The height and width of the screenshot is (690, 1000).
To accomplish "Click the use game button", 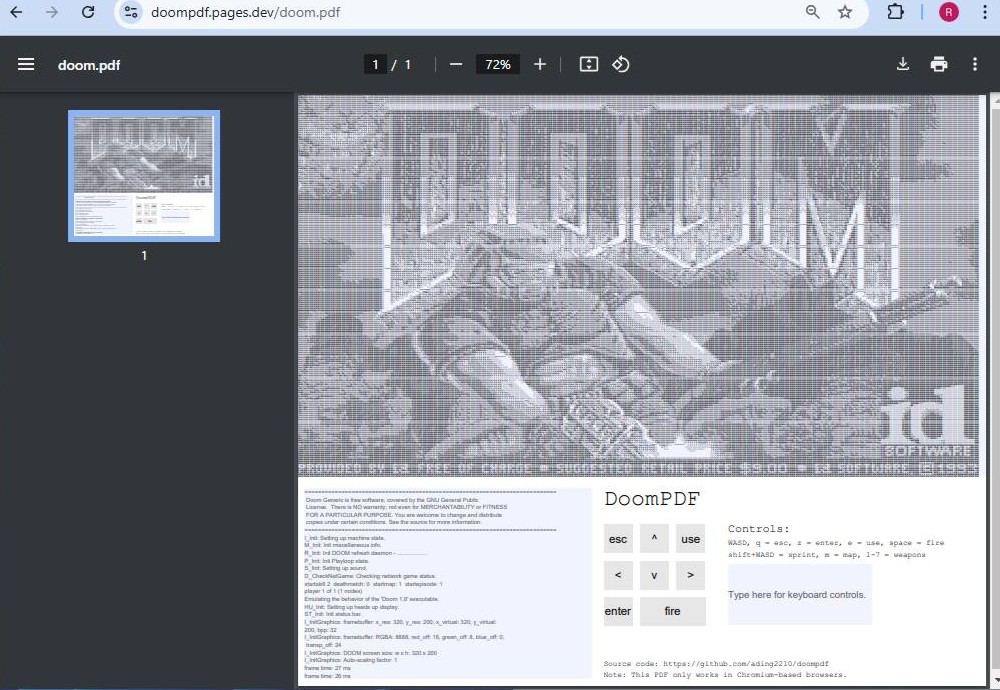I will point(690,539).
